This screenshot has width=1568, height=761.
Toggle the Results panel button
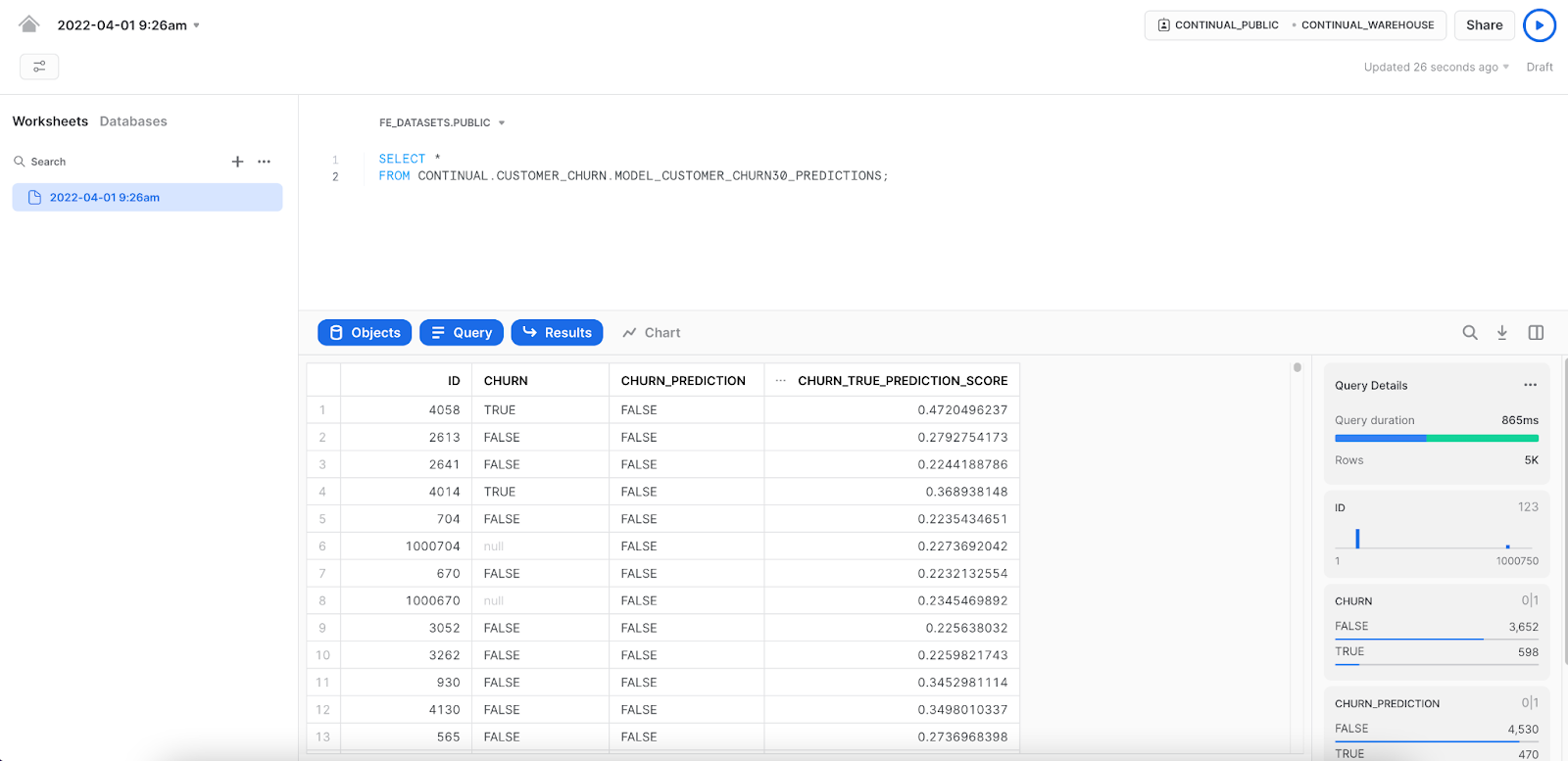point(557,333)
